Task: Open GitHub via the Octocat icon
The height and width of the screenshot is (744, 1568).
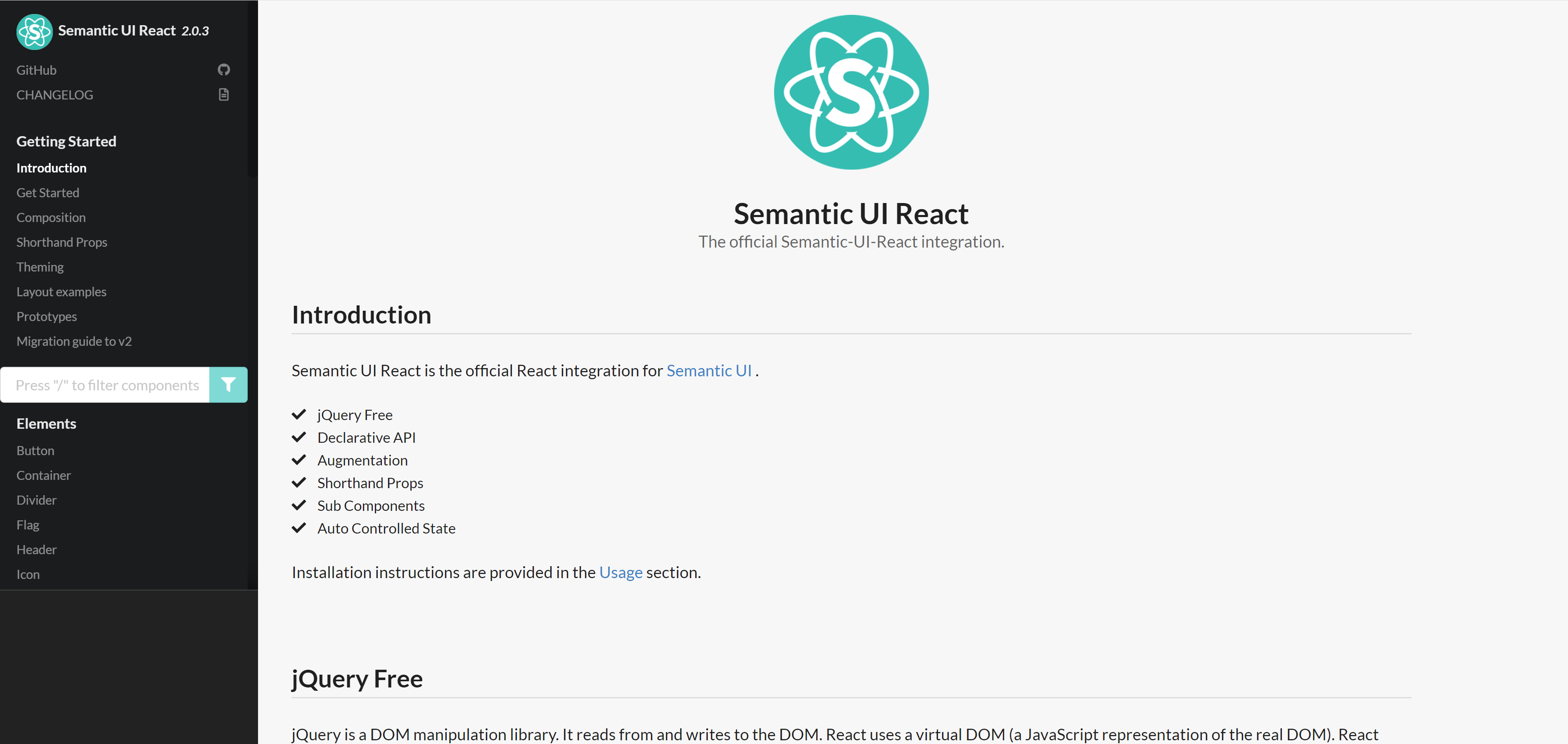Action: pyautogui.click(x=223, y=70)
